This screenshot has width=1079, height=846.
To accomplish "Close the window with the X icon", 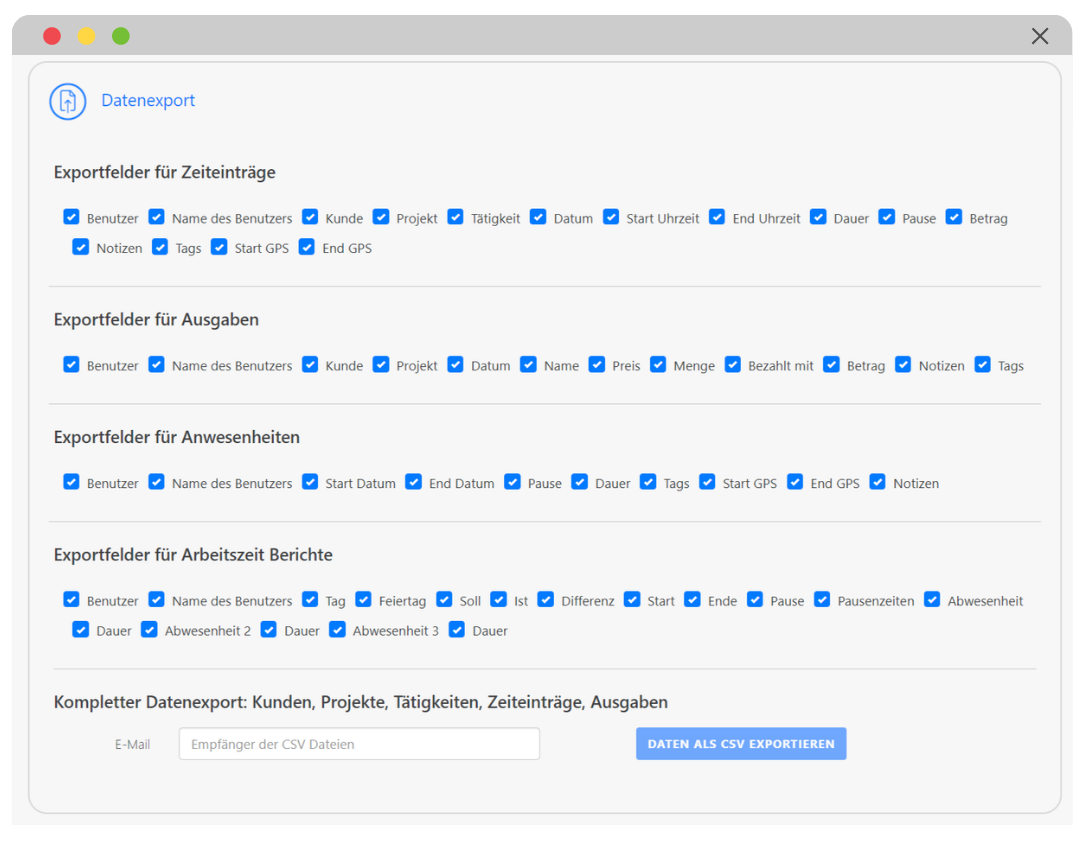I will pos(1040,37).
